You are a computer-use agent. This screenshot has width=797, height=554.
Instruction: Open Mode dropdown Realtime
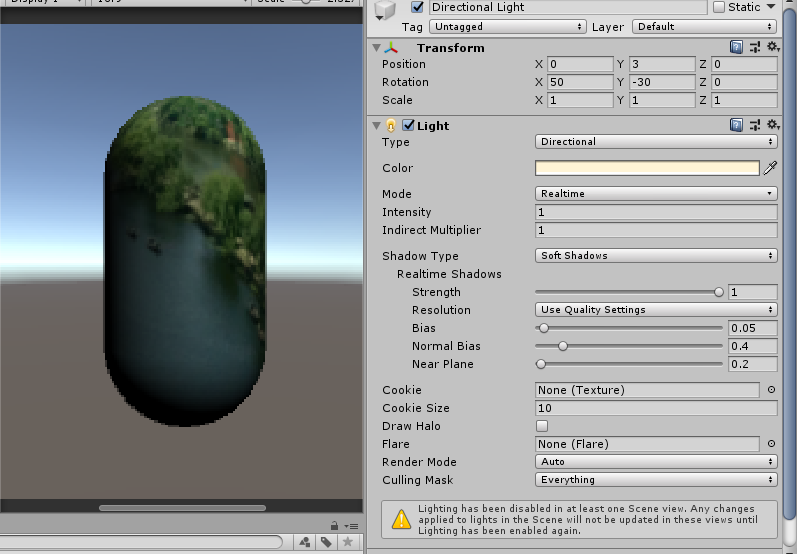(656, 194)
